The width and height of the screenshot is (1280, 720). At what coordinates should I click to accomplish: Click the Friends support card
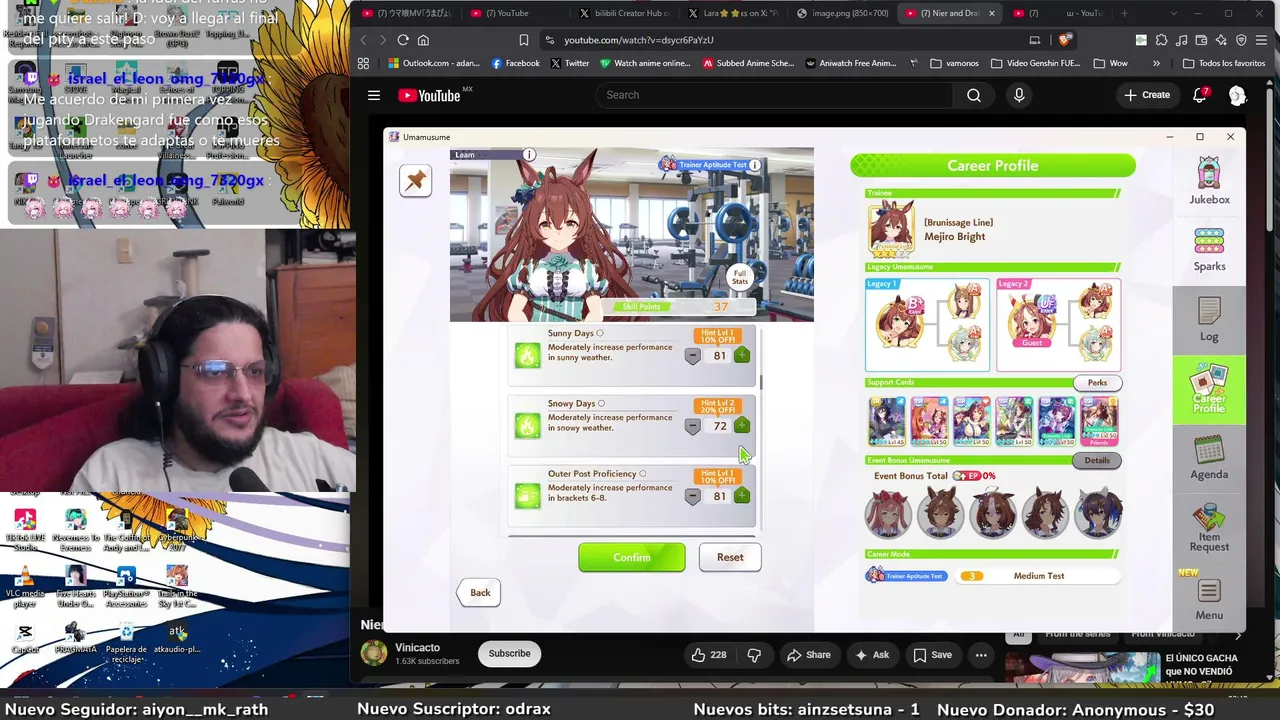pos(1099,421)
